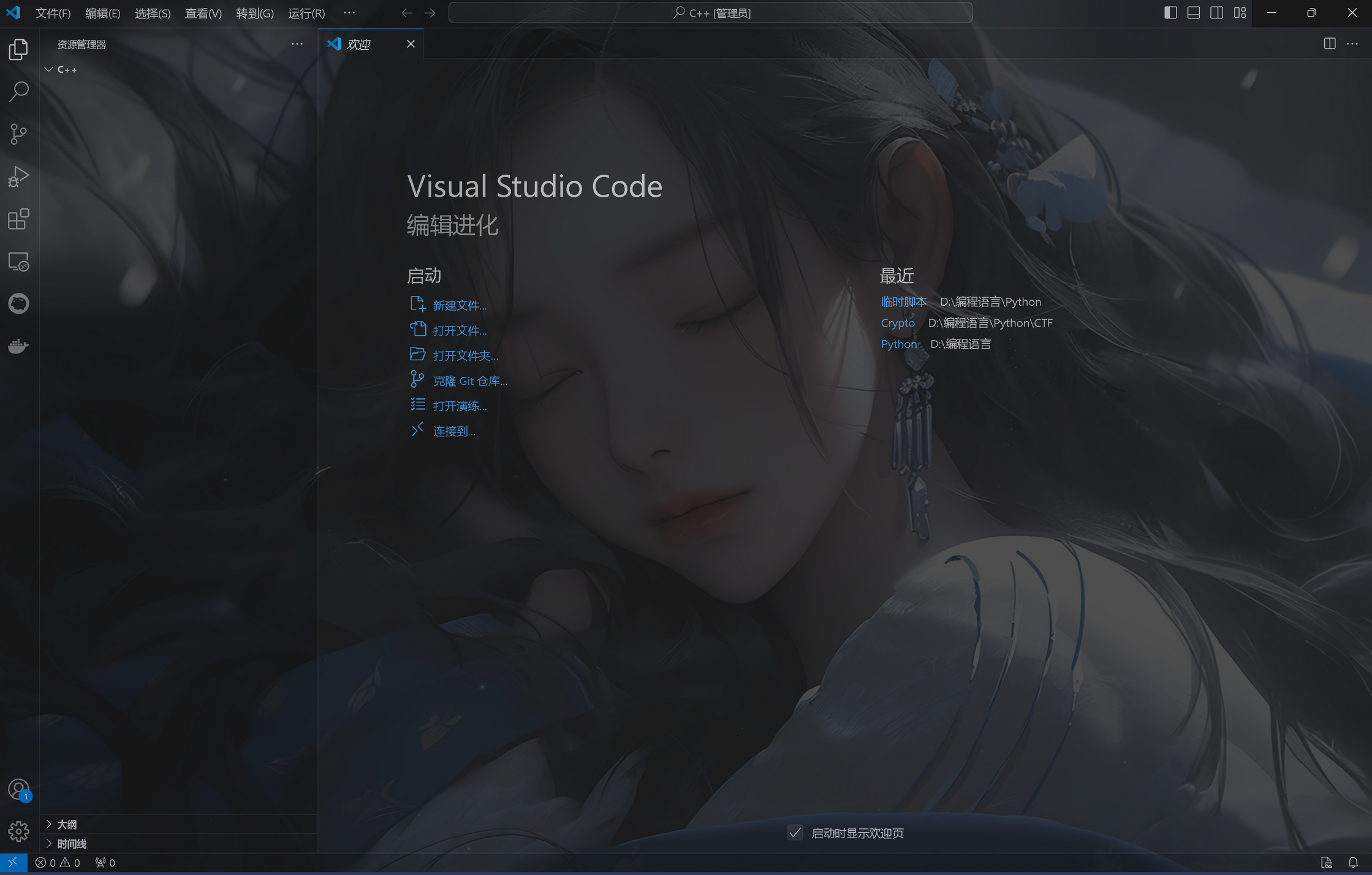The width and height of the screenshot is (1372, 875).
Task: Open the Search view in activity bar
Action: pos(19,91)
